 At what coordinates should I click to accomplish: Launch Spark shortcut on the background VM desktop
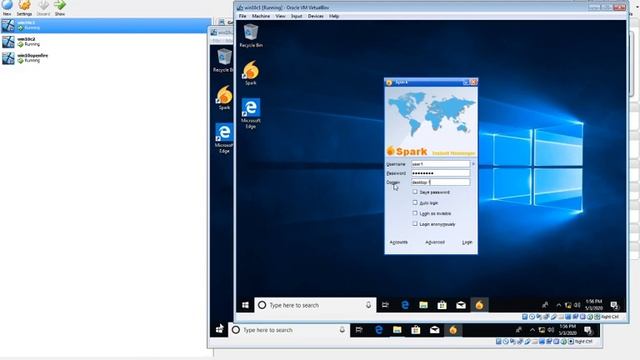(x=224, y=98)
